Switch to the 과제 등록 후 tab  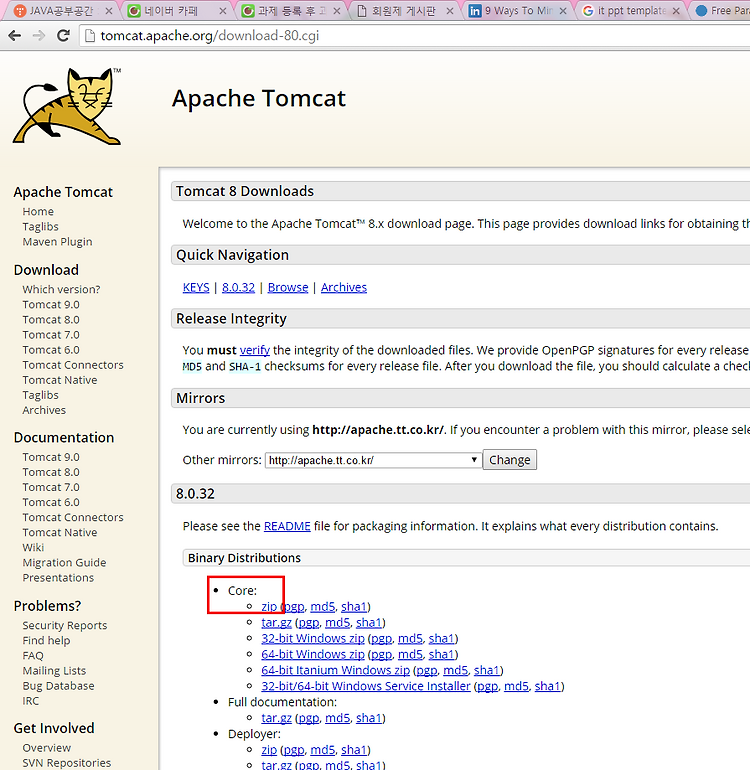[291, 11]
